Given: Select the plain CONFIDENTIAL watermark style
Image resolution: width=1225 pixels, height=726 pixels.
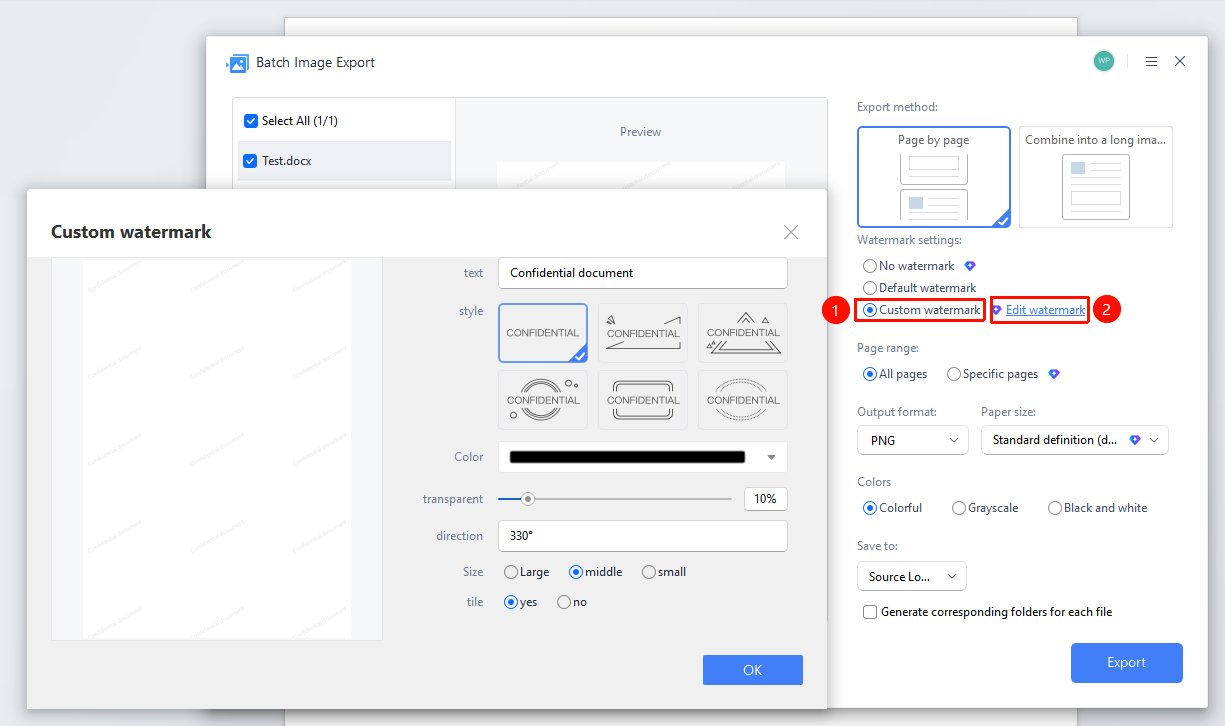Looking at the screenshot, I should (543, 333).
